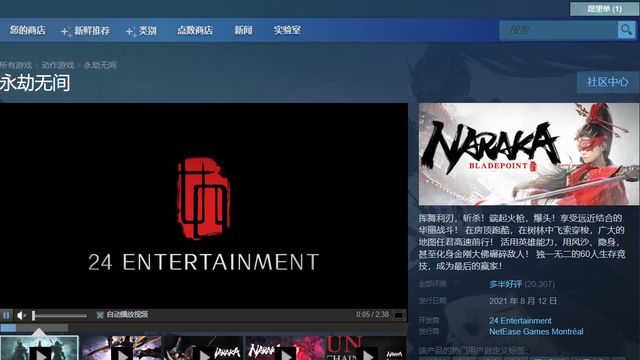Click the Naraka Bladepoint header image
The height and width of the screenshot is (360, 640).
pos(529,154)
